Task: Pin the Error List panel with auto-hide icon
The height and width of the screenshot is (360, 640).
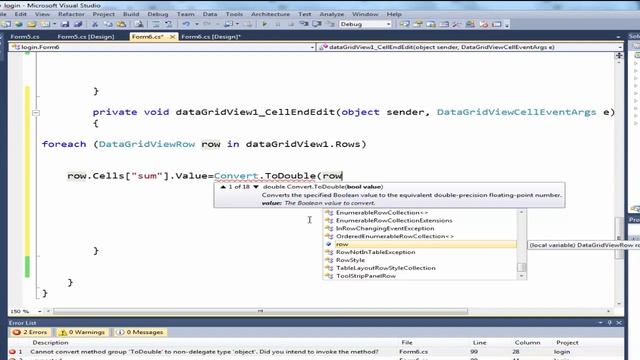Action: 609,323
